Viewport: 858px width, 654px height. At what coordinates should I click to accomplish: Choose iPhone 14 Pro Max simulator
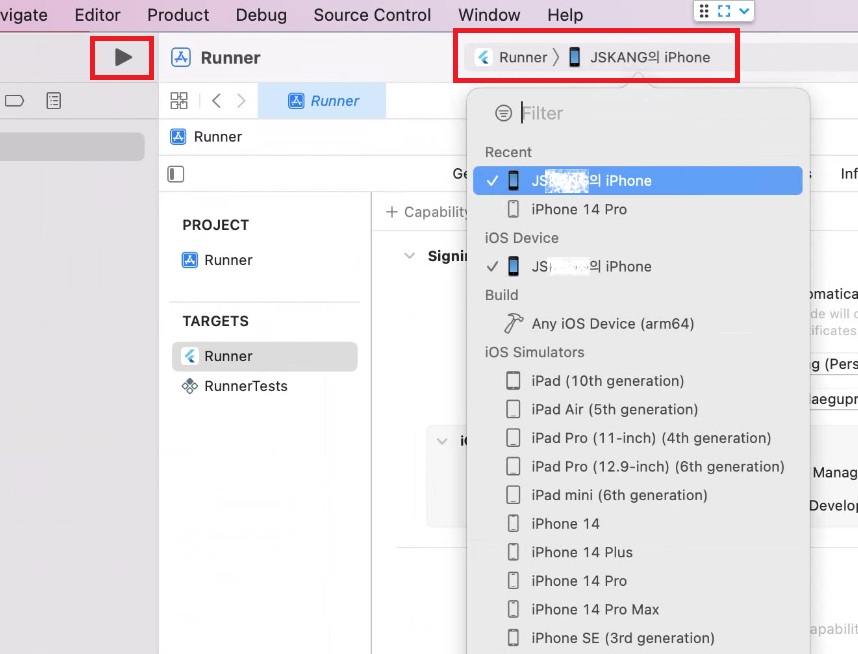point(637,609)
